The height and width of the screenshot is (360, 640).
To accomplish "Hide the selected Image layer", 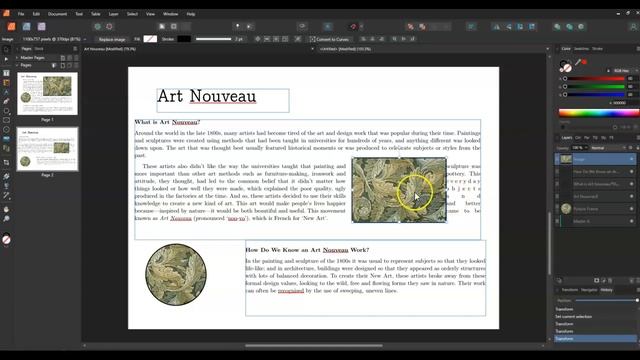I will pyautogui.click(x=631, y=159).
